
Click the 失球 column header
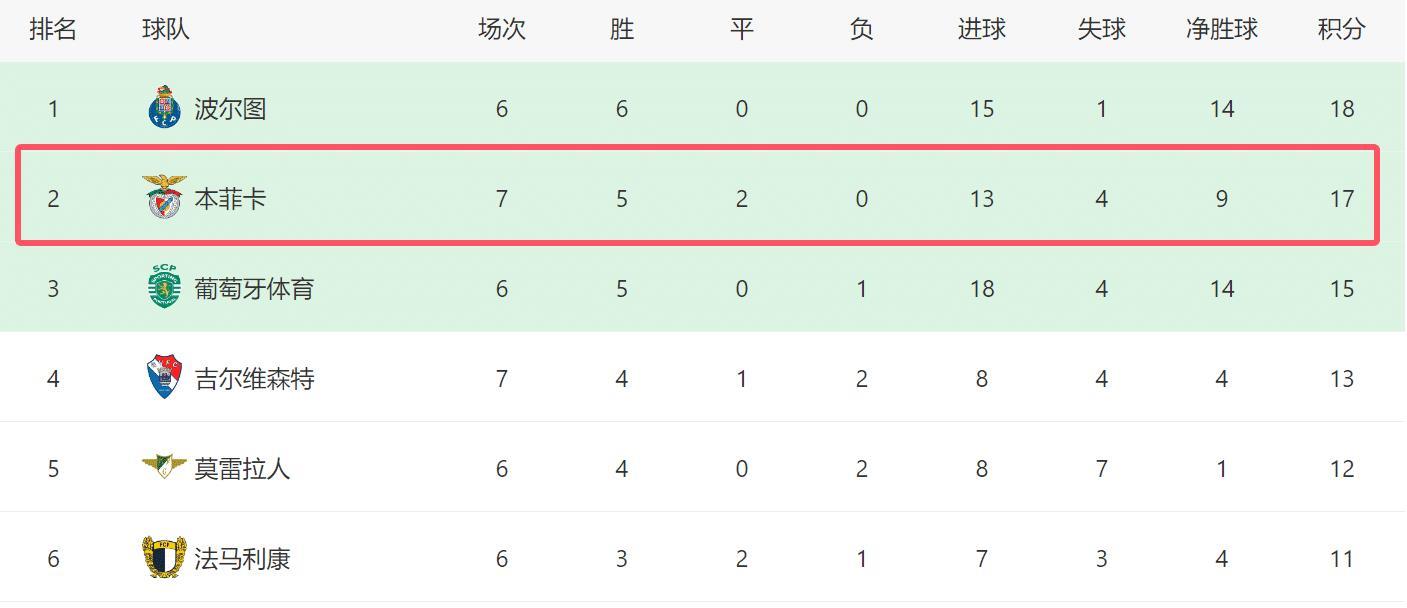tap(1101, 30)
